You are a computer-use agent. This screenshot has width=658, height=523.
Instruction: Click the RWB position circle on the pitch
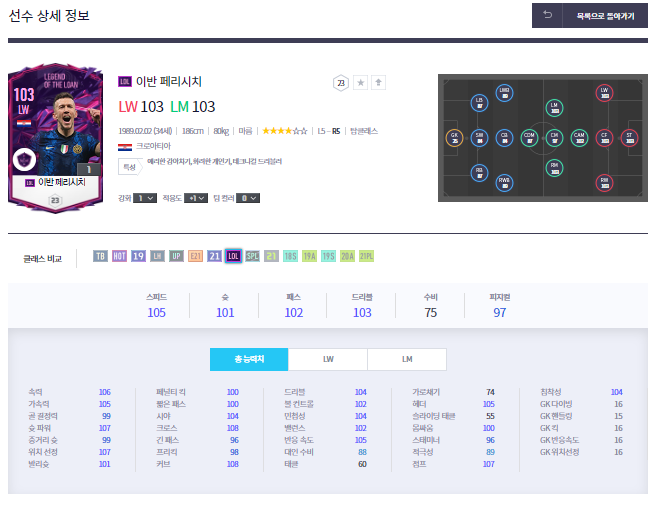(504, 183)
